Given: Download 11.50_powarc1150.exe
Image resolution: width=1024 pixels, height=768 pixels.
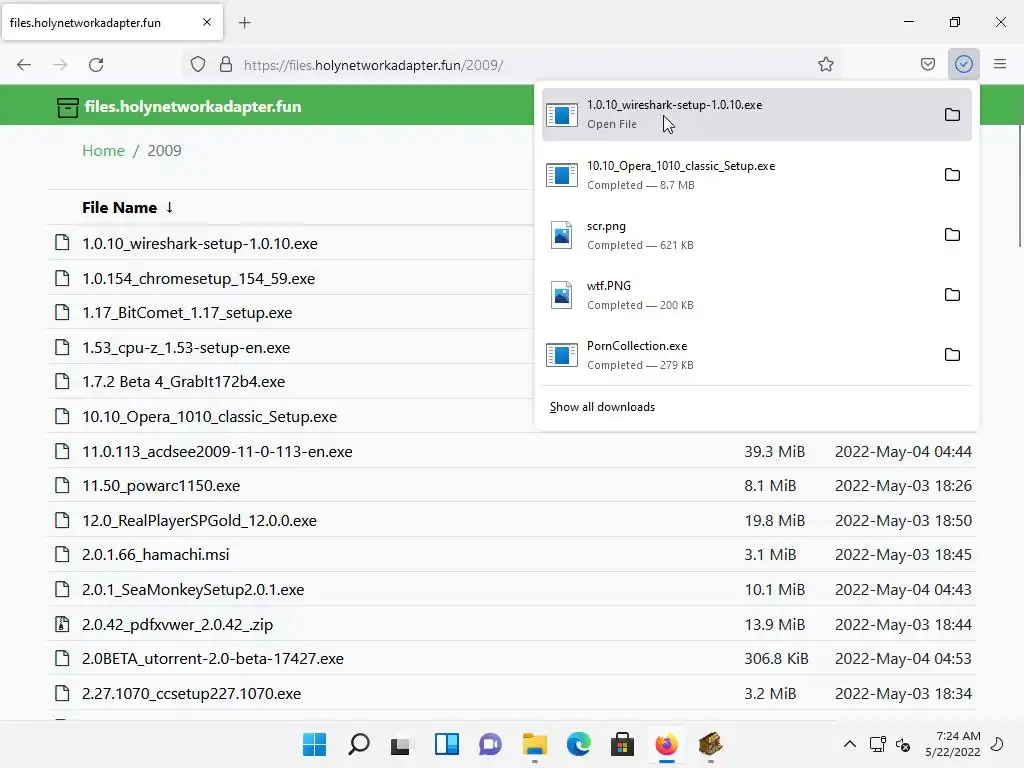Looking at the screenshot, I should (x=161, y=486).
